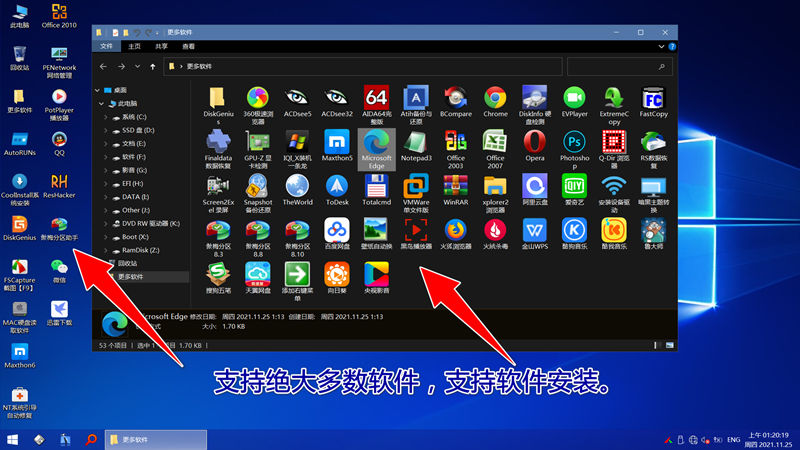The width and height of the screenshot is (800, 450).
Task: Open Office 2010 desktop shortcut
Action: tap(59, 16)
